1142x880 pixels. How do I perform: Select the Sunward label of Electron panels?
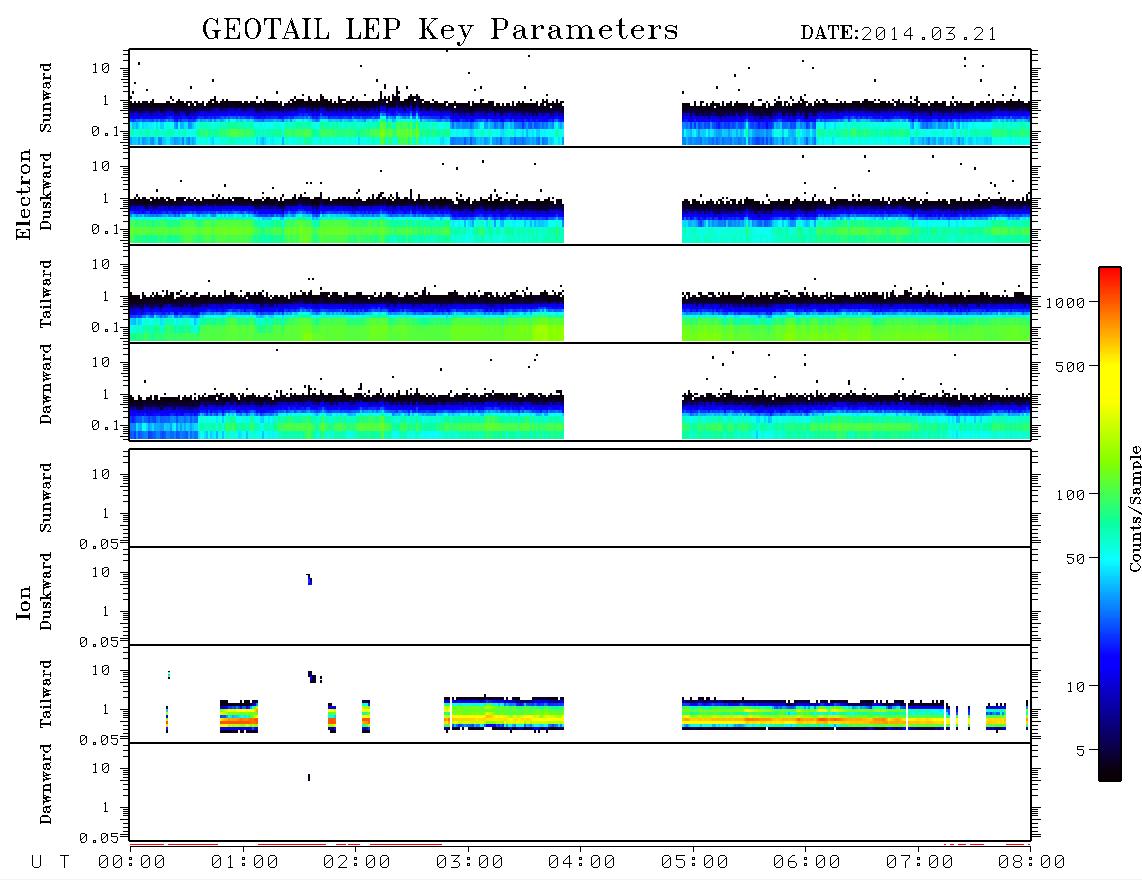coord(45,98)
